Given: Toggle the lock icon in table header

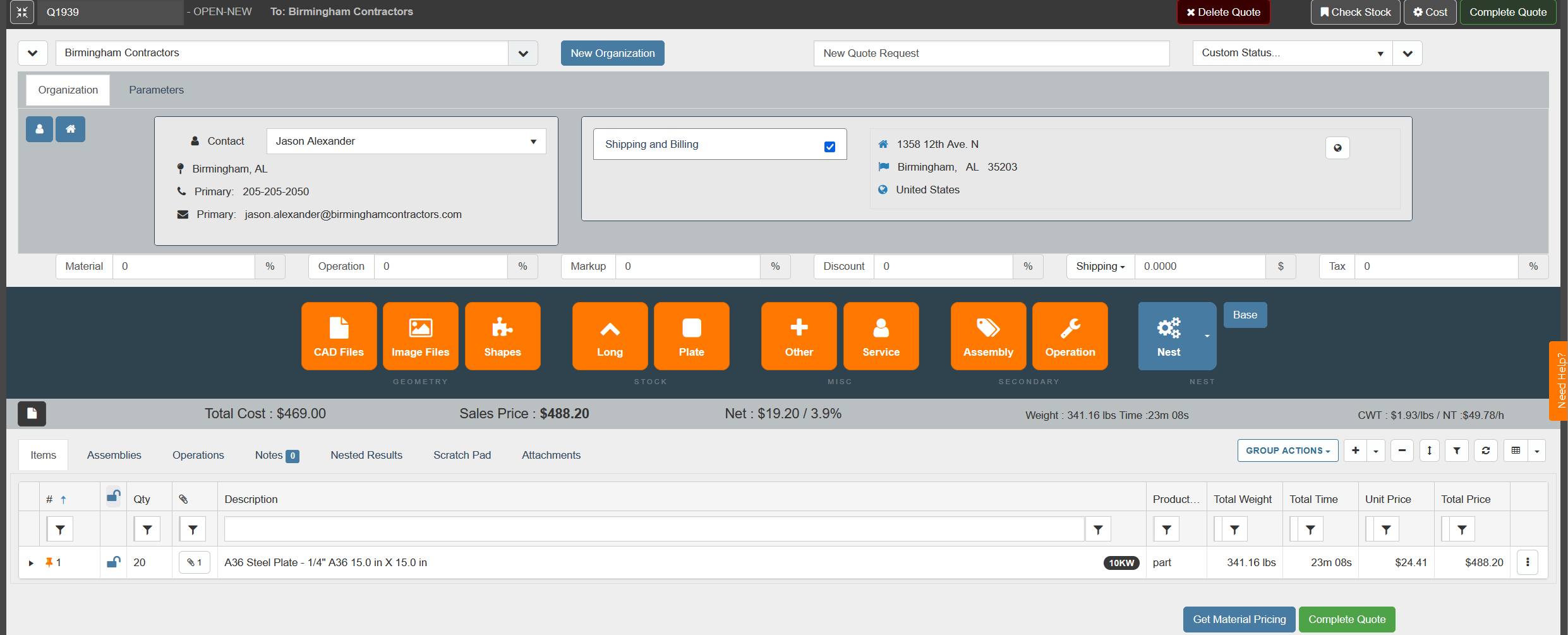Looking at the screenshot, I should 114,497.
